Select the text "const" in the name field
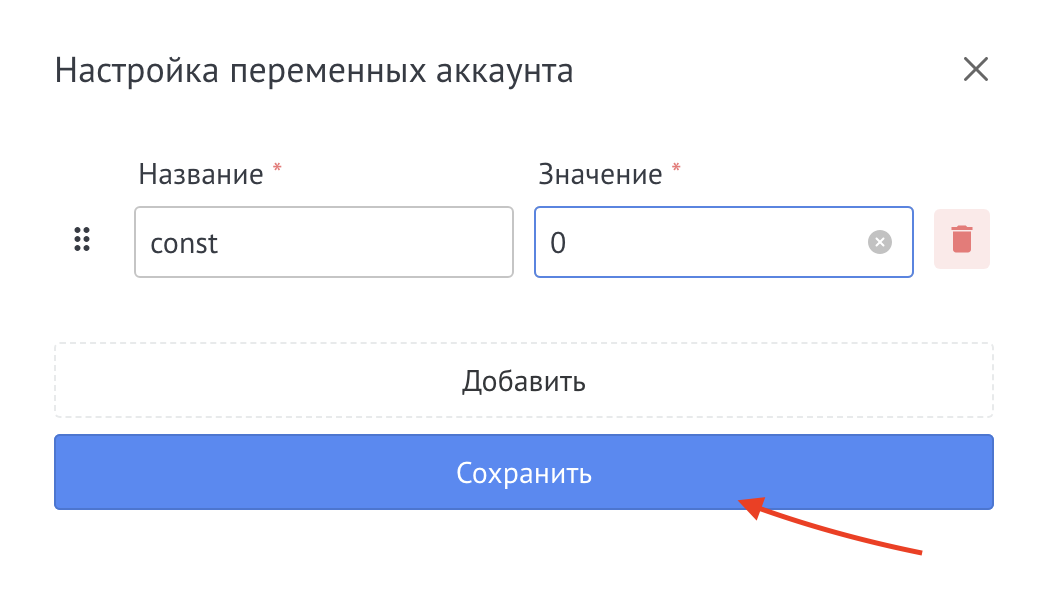This screenshot has height=610, width=1056. pos(184,242)
